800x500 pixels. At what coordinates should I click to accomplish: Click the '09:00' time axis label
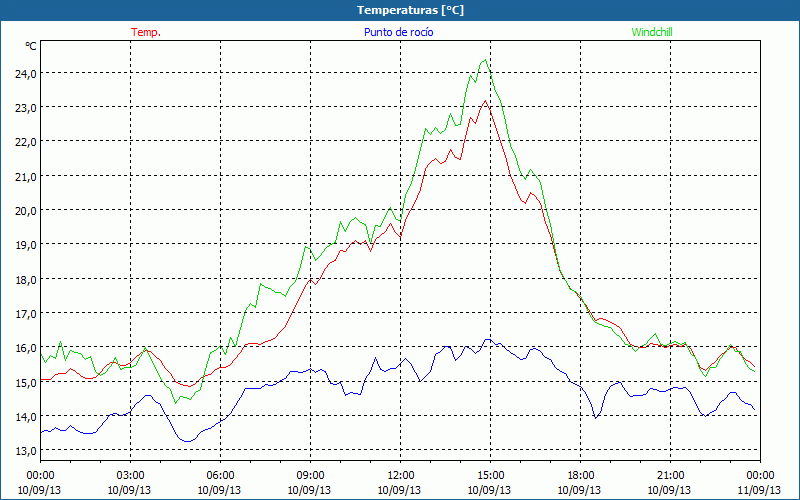[310, 475]
